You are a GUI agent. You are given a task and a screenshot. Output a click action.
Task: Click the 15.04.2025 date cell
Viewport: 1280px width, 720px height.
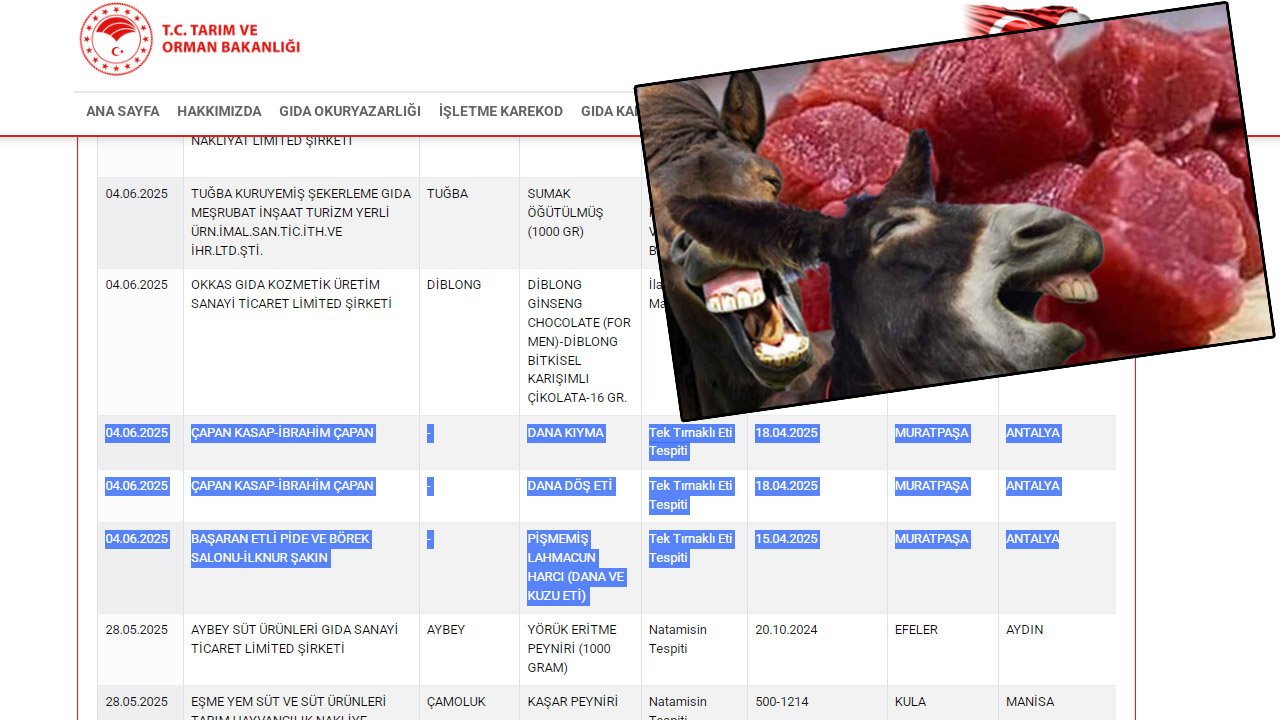pos(817,567)
